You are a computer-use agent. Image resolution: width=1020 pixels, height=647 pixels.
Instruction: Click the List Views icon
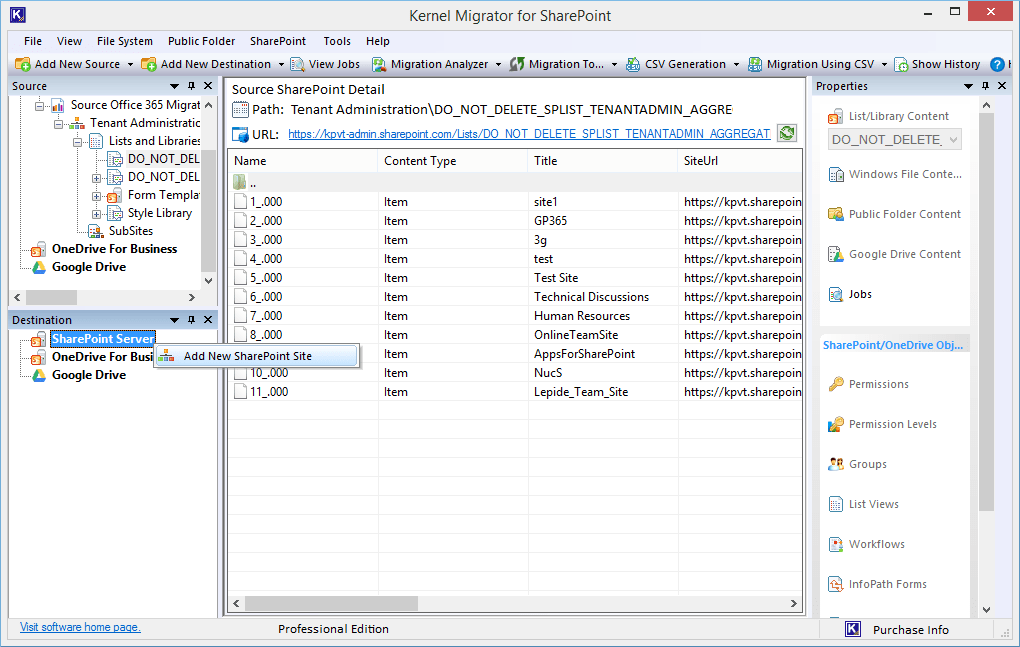point(835,505)
